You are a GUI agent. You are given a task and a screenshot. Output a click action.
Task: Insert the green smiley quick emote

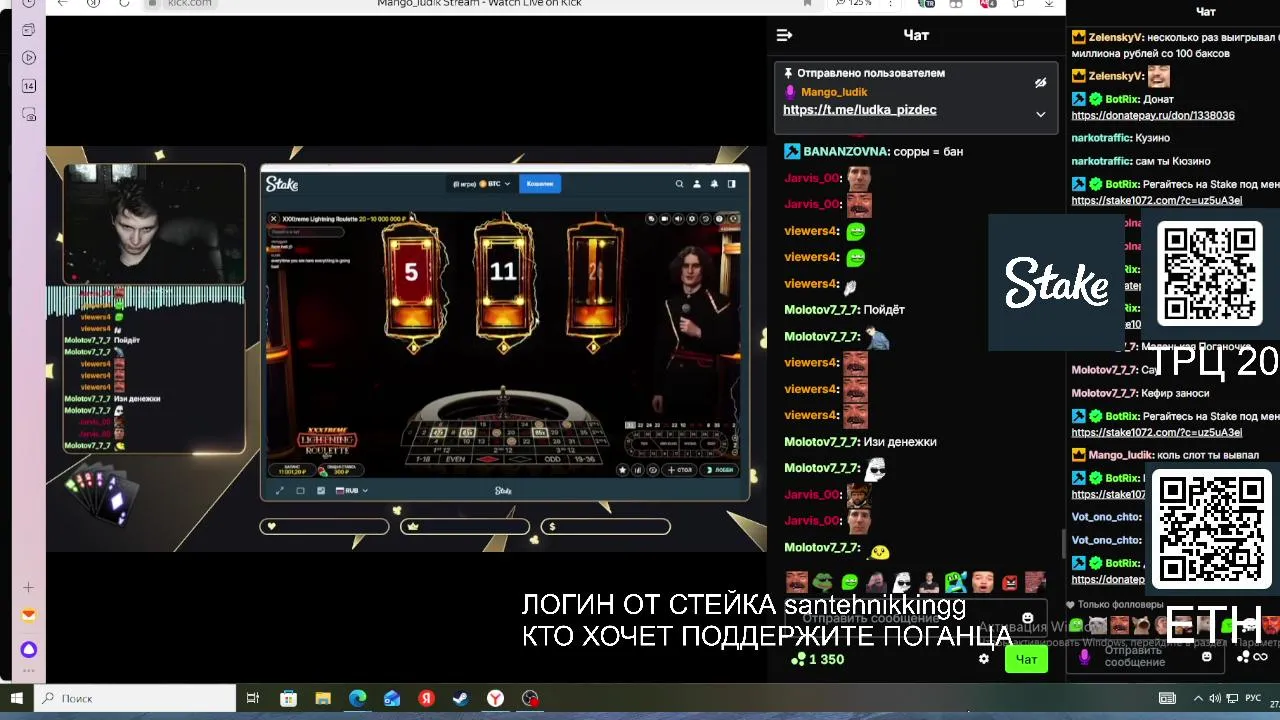pos(850,582)
